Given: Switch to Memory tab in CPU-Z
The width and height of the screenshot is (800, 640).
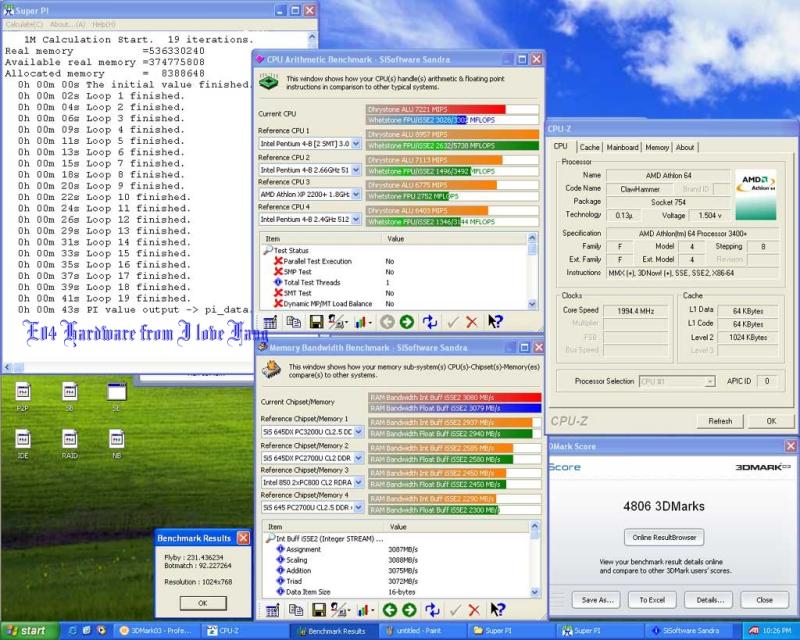Looking at the screenshot, I should (657, 147).
